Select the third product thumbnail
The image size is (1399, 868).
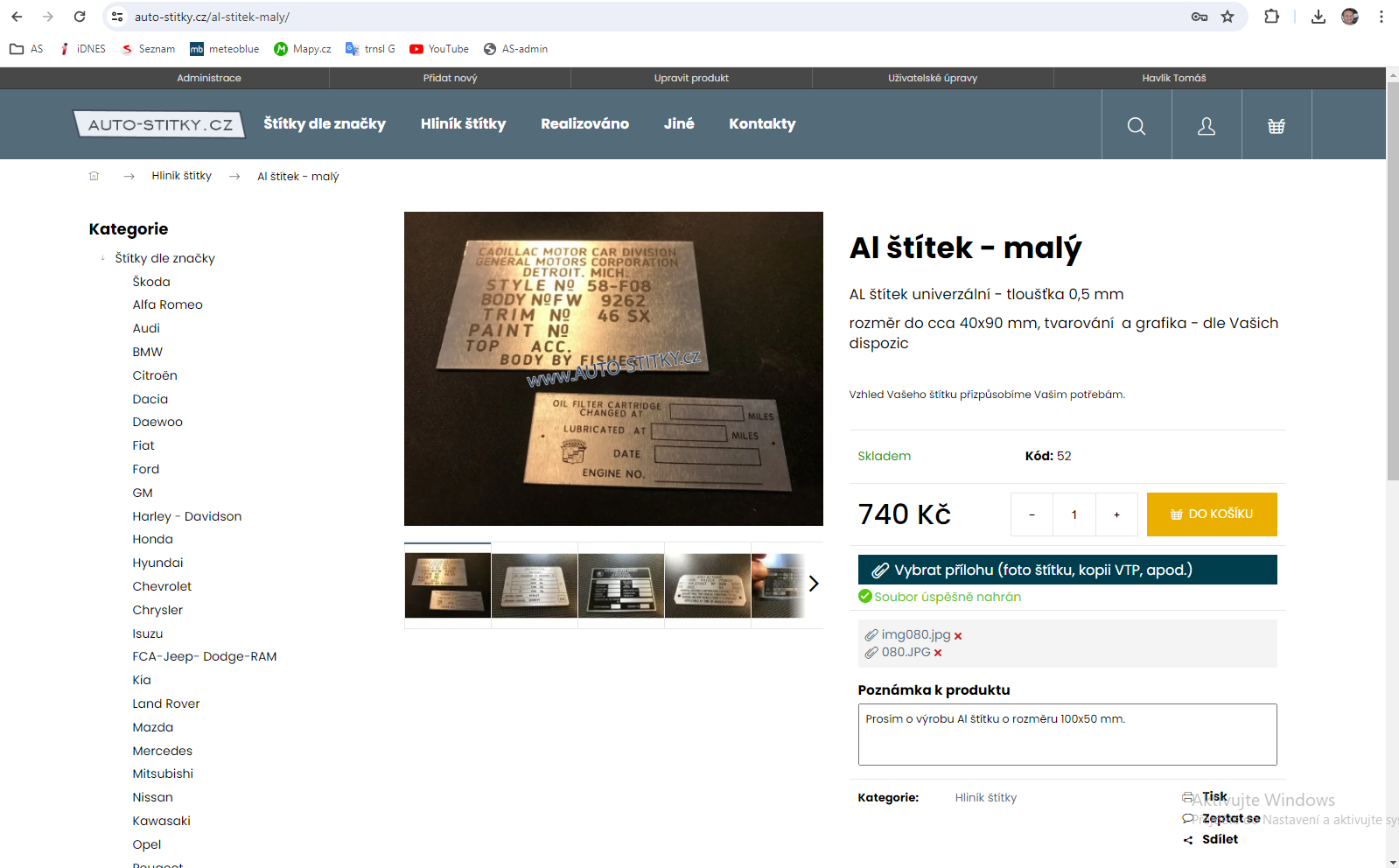tap(621, 585)
